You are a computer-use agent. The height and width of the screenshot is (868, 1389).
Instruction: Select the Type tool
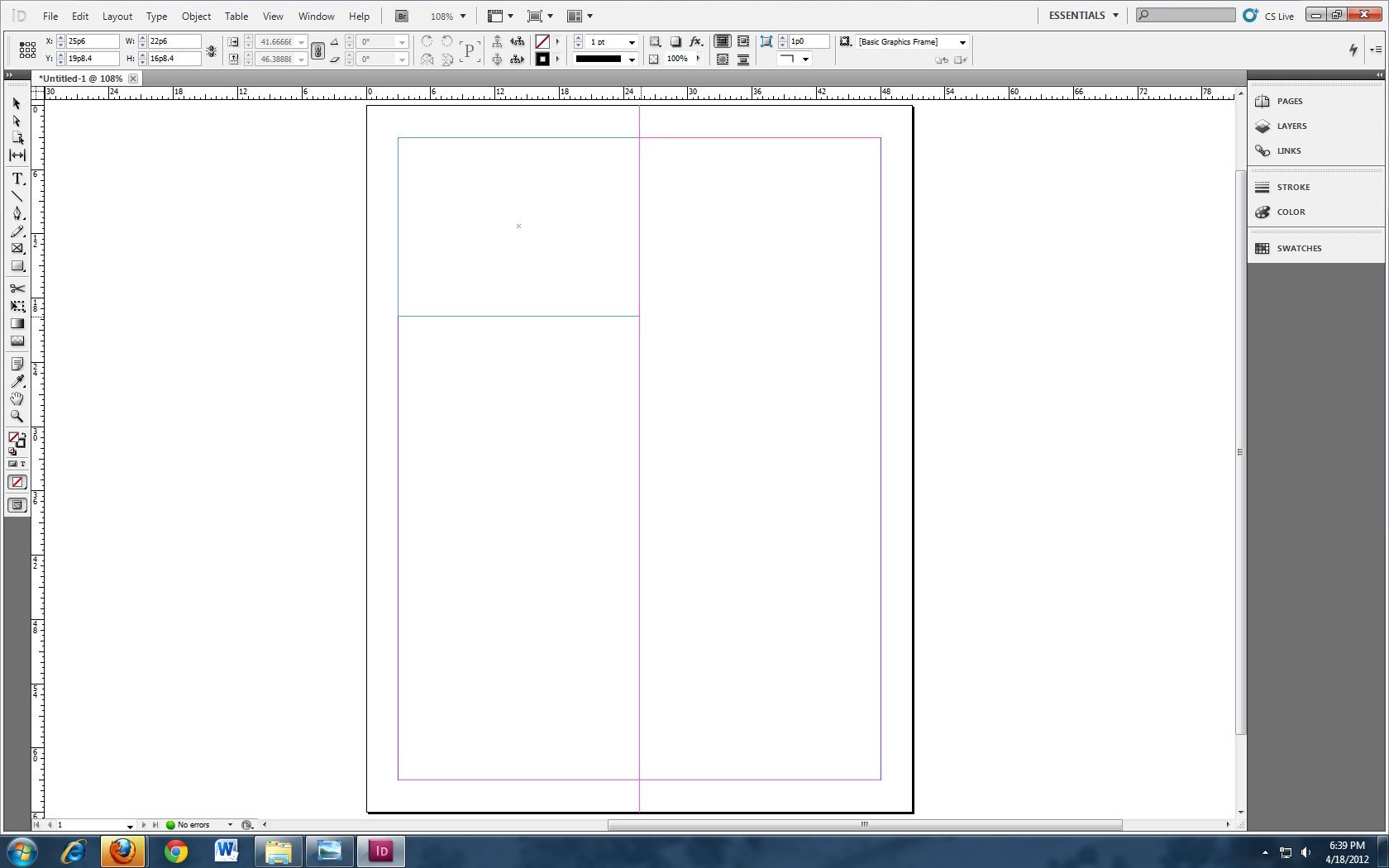[x=17, y=178]
